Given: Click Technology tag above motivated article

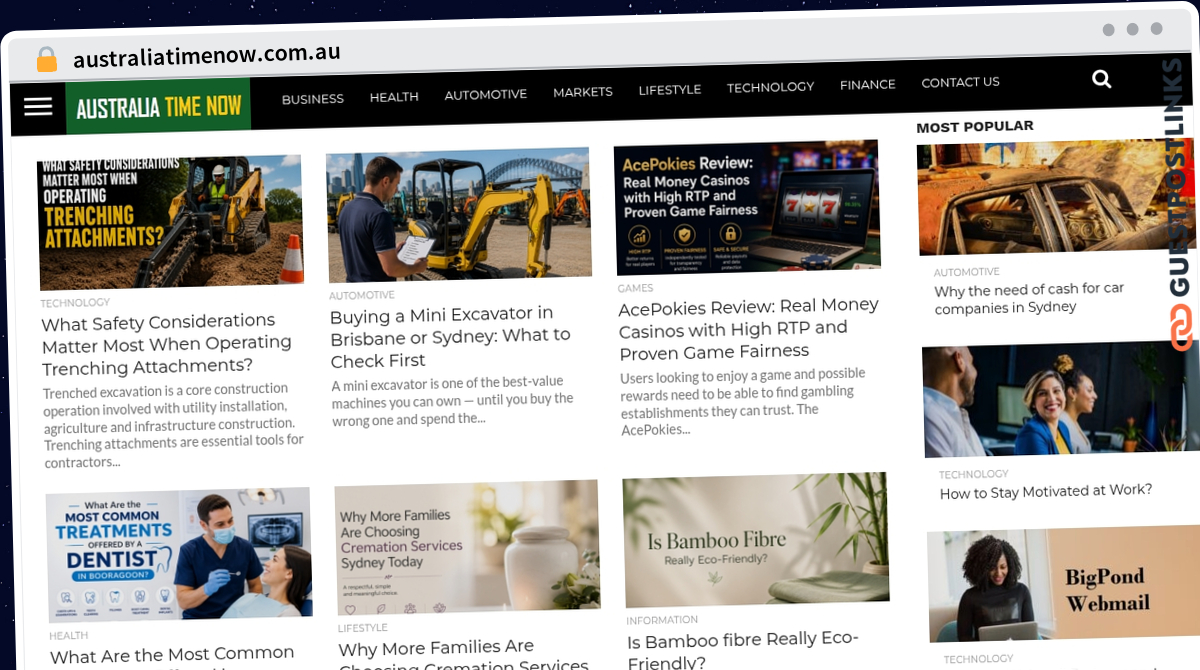Looking at the screenshot, I should point(974,474).
